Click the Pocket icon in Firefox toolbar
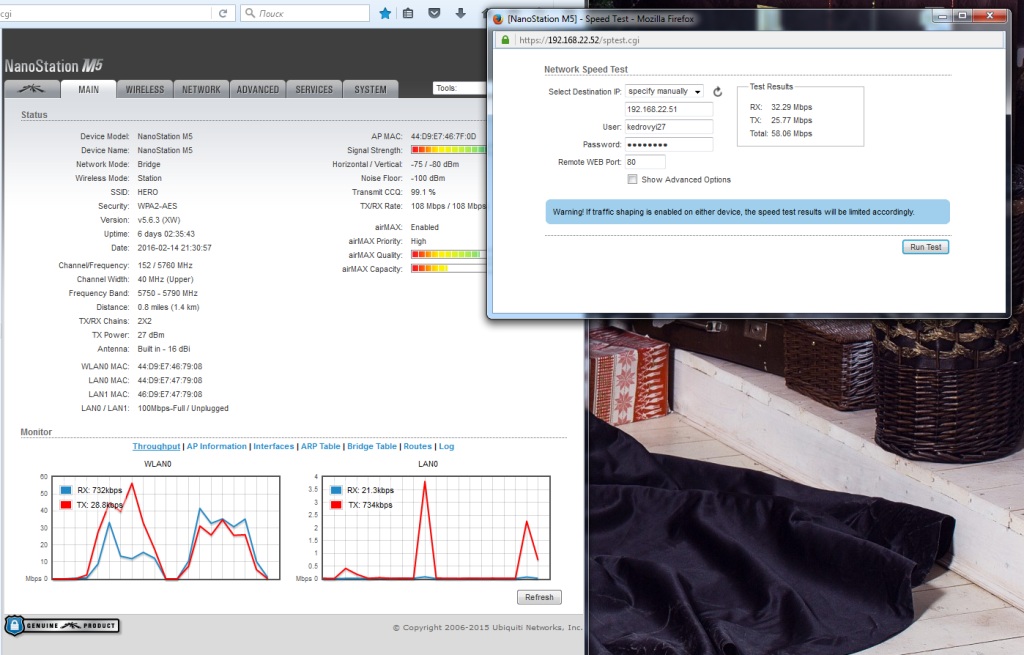Viewport: 1024px width, 655px height. [434, 13]
